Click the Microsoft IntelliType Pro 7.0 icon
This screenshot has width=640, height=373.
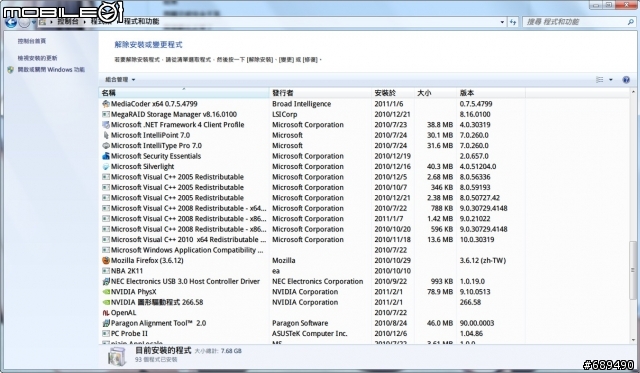point(106,146)
